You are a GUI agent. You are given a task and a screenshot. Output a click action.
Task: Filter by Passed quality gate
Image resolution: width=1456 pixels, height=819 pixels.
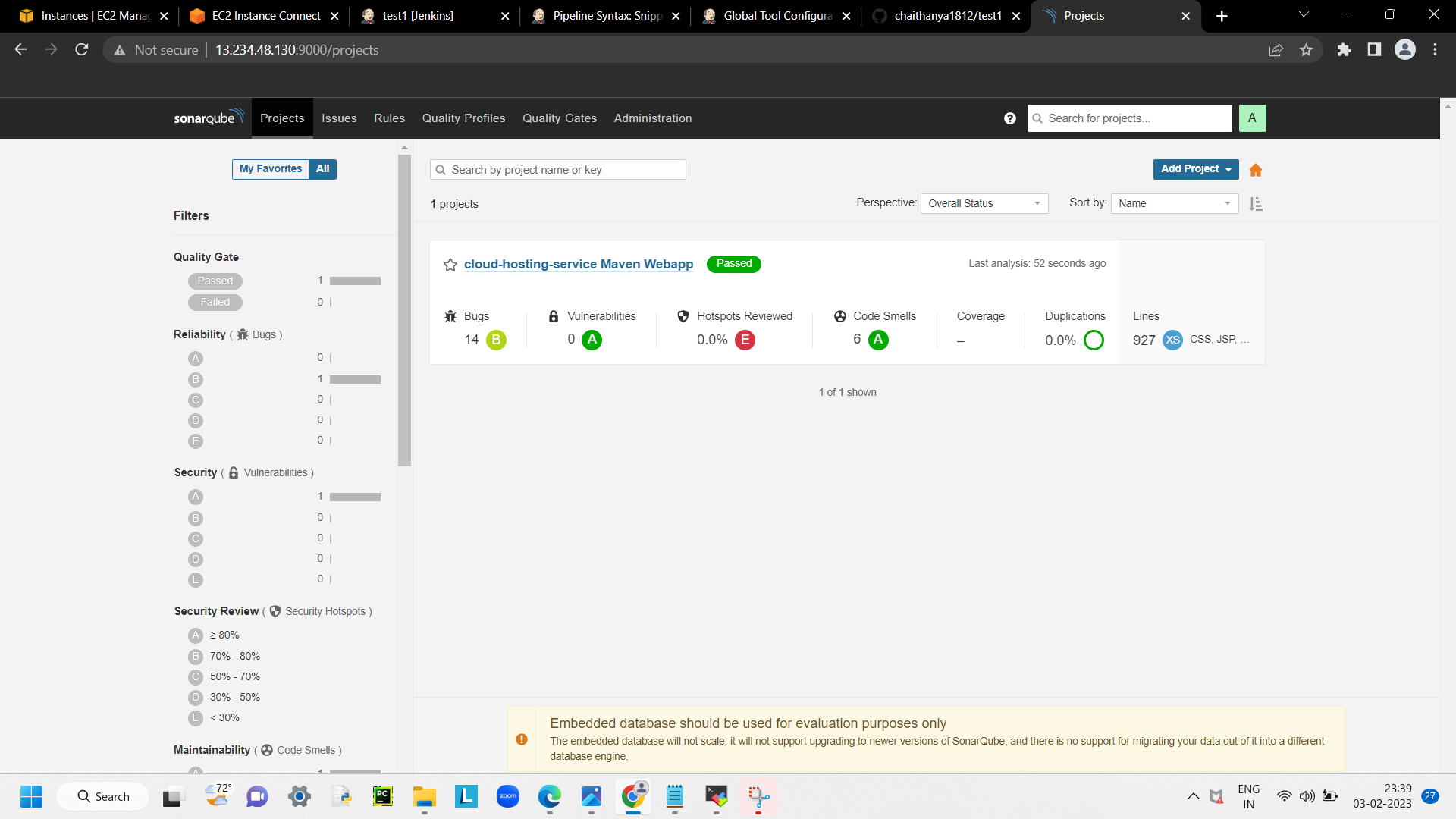pos(215,281)
